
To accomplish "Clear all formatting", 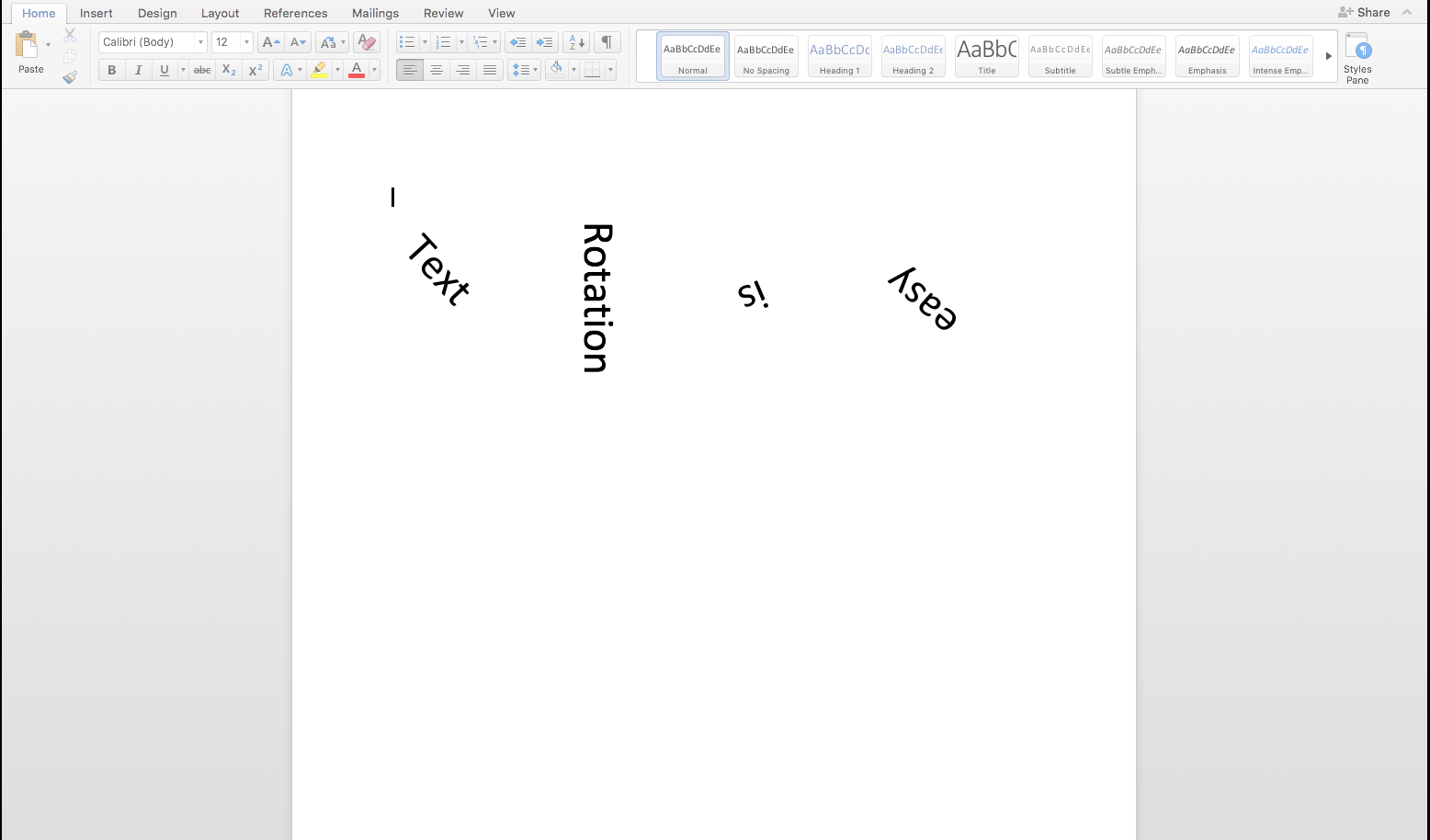I will pos(366,41).
